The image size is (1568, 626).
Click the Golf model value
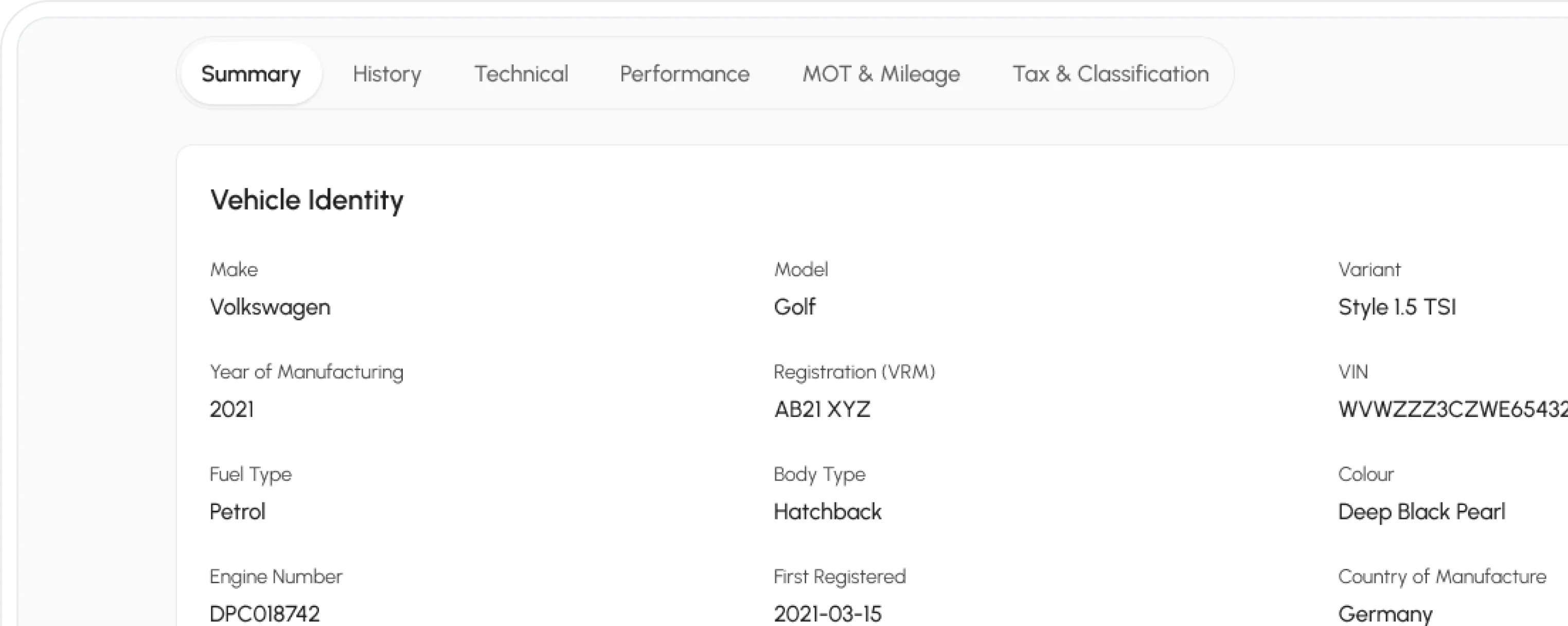coord(794,306)
